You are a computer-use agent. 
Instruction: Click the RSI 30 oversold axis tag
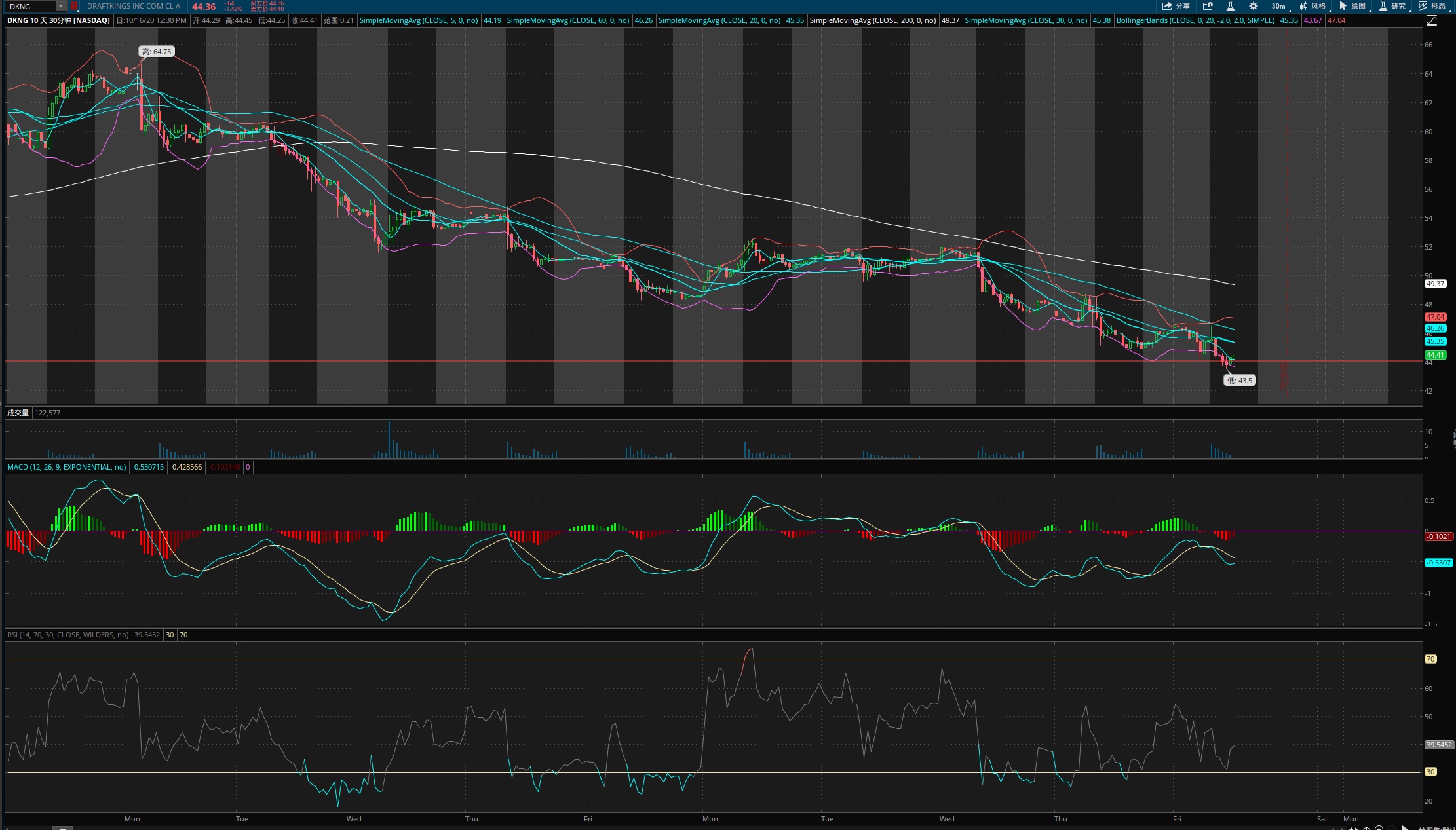[1431, 772]
